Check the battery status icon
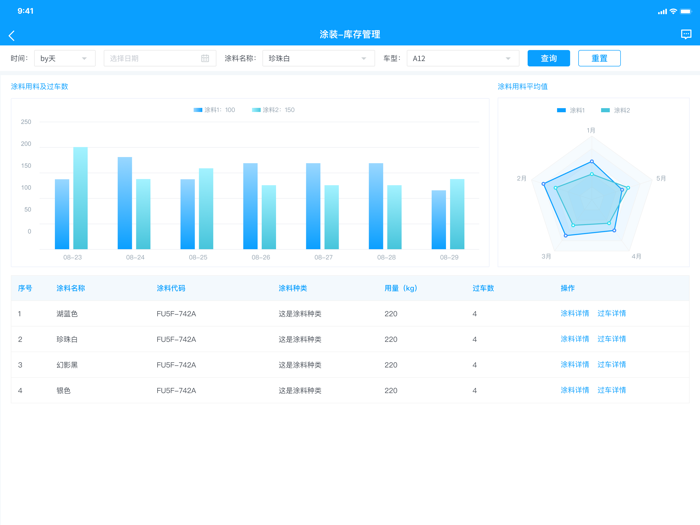 [685, 11]
